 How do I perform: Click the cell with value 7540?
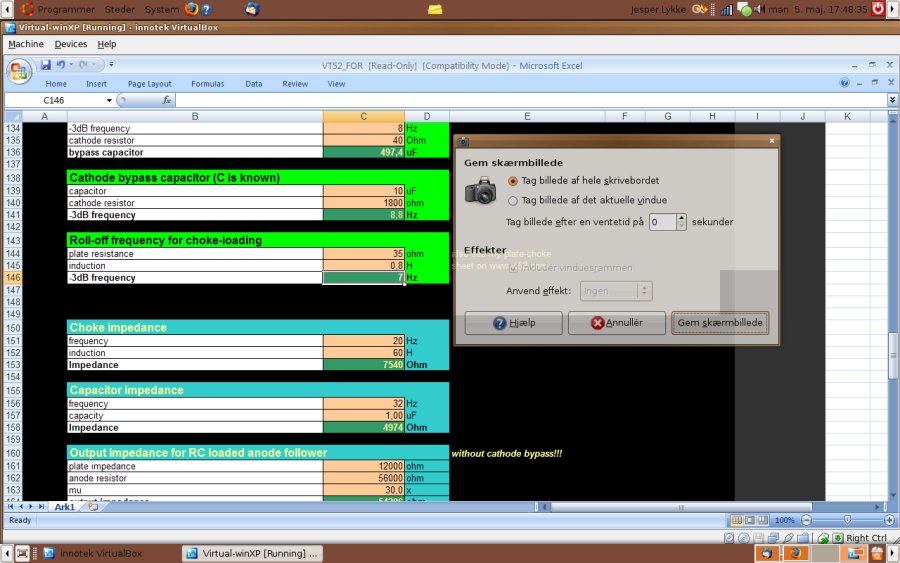pos(363,365)
